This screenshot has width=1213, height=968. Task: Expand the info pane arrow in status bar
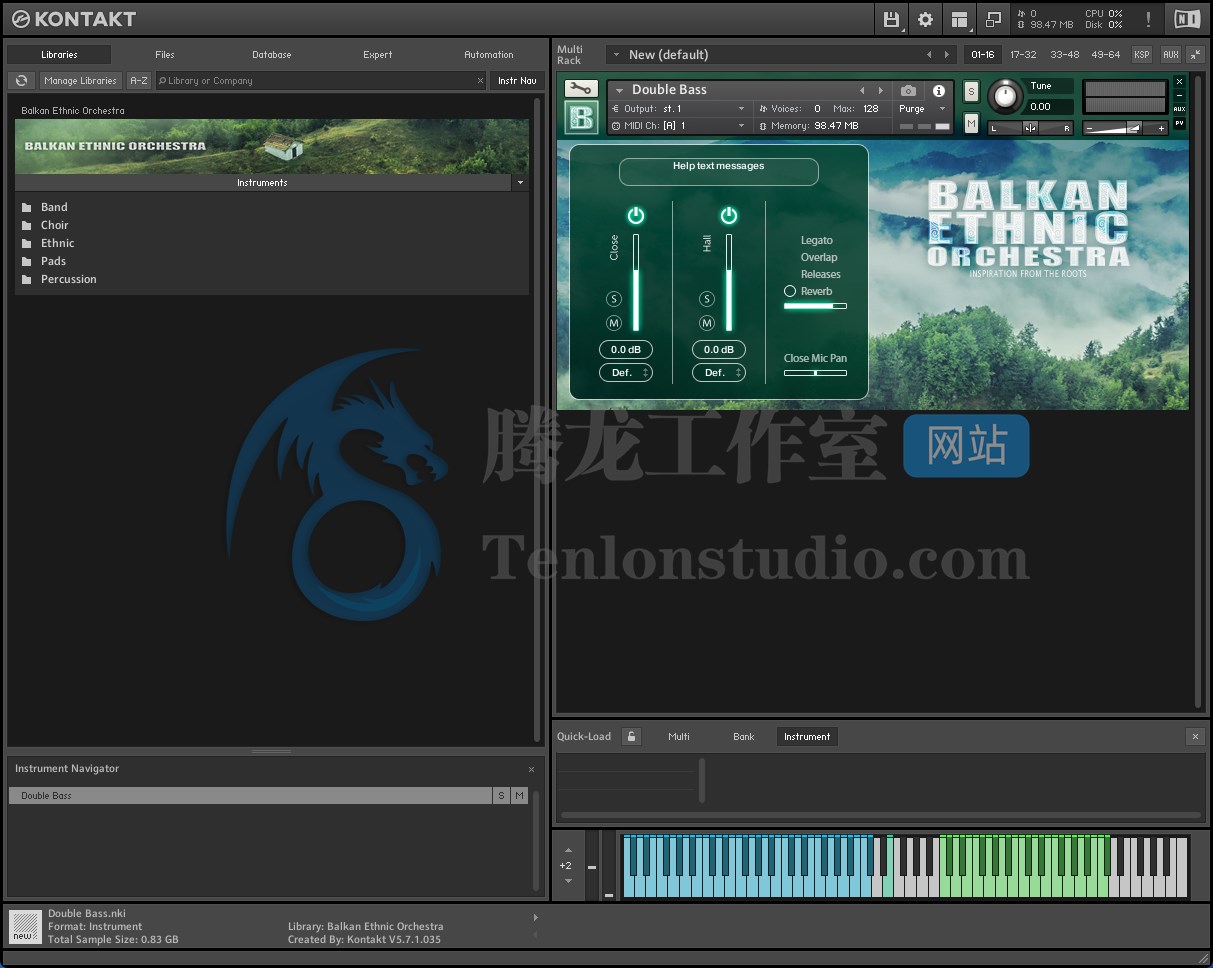[x=535, y=917]
